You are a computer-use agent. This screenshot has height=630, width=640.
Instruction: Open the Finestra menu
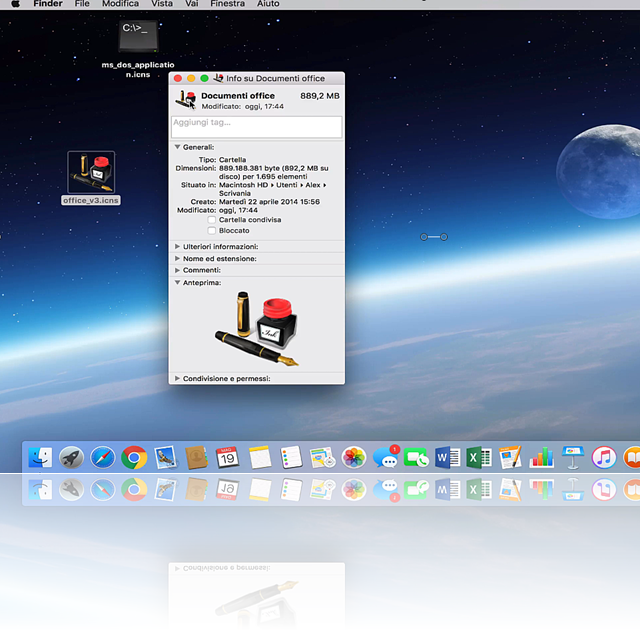pyautogui.click(x=228, y=4)
